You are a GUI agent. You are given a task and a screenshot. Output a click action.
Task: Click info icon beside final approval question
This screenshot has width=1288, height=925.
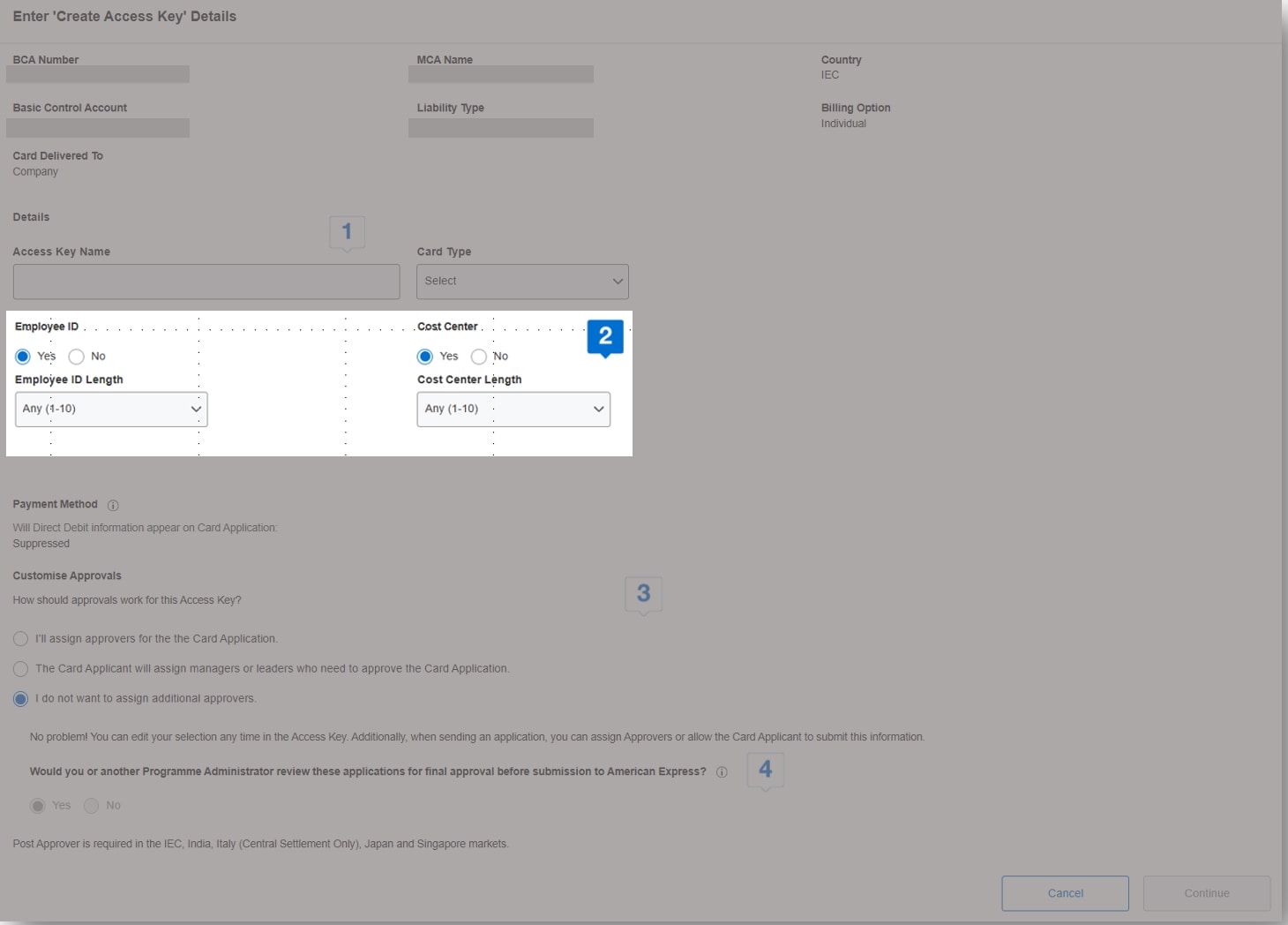click(722, 772)
